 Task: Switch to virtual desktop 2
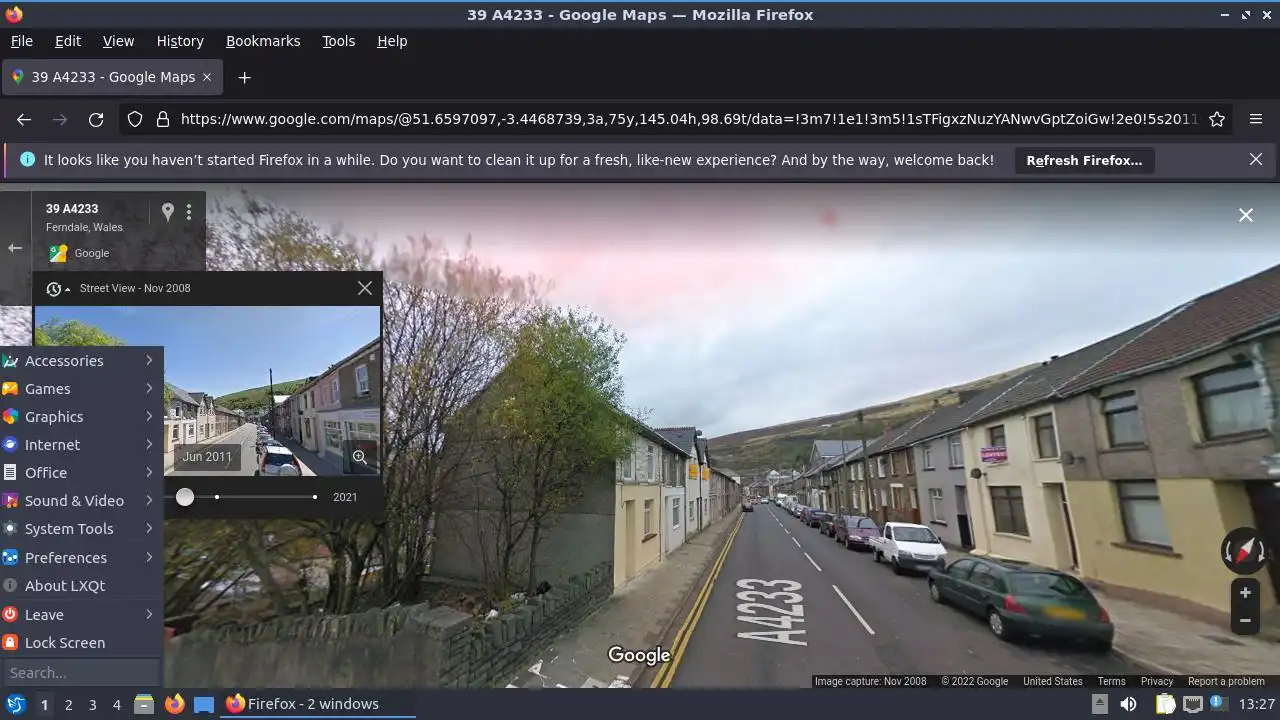coord(68,705)
